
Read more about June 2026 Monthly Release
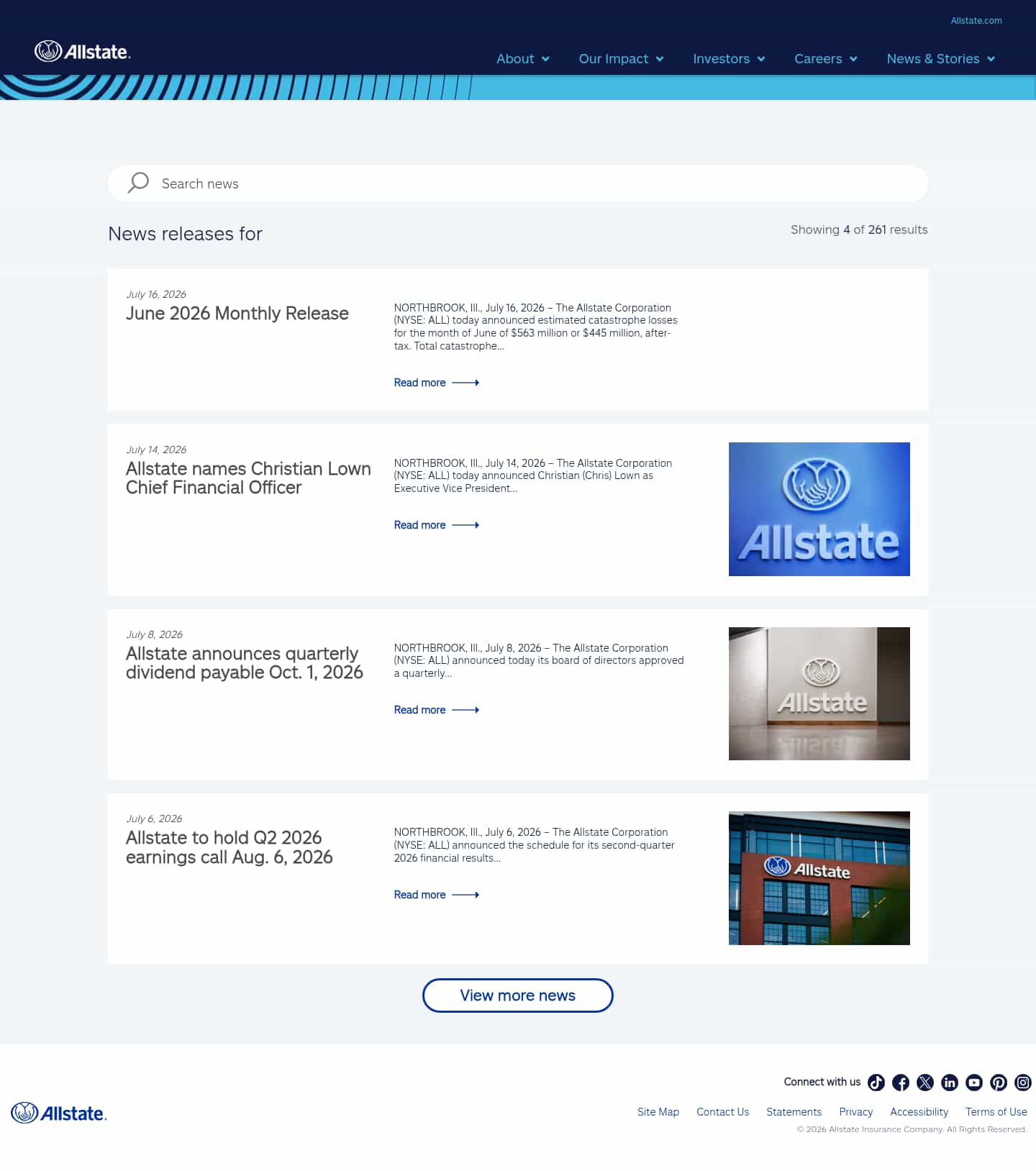click(419, 383)
